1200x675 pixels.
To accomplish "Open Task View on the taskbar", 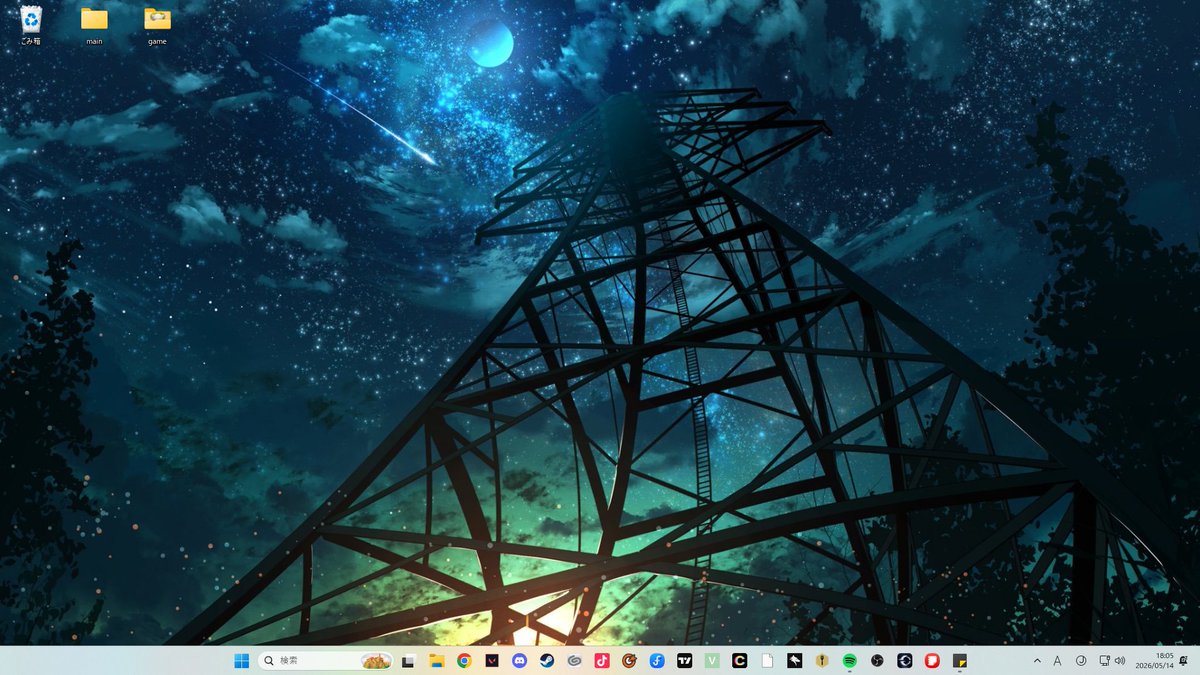I will [408, 661].
